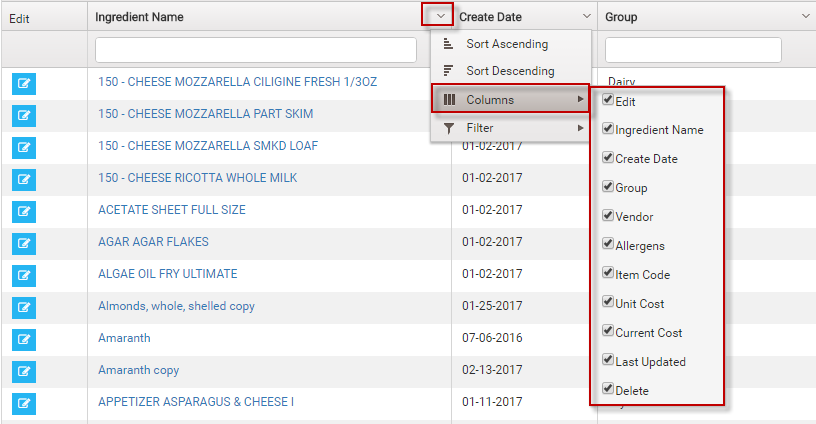This screenshot has height=424, width=816.
Task: Open Almonds, whole, shelled copy ingredient
Action: (x=176, y=306)
